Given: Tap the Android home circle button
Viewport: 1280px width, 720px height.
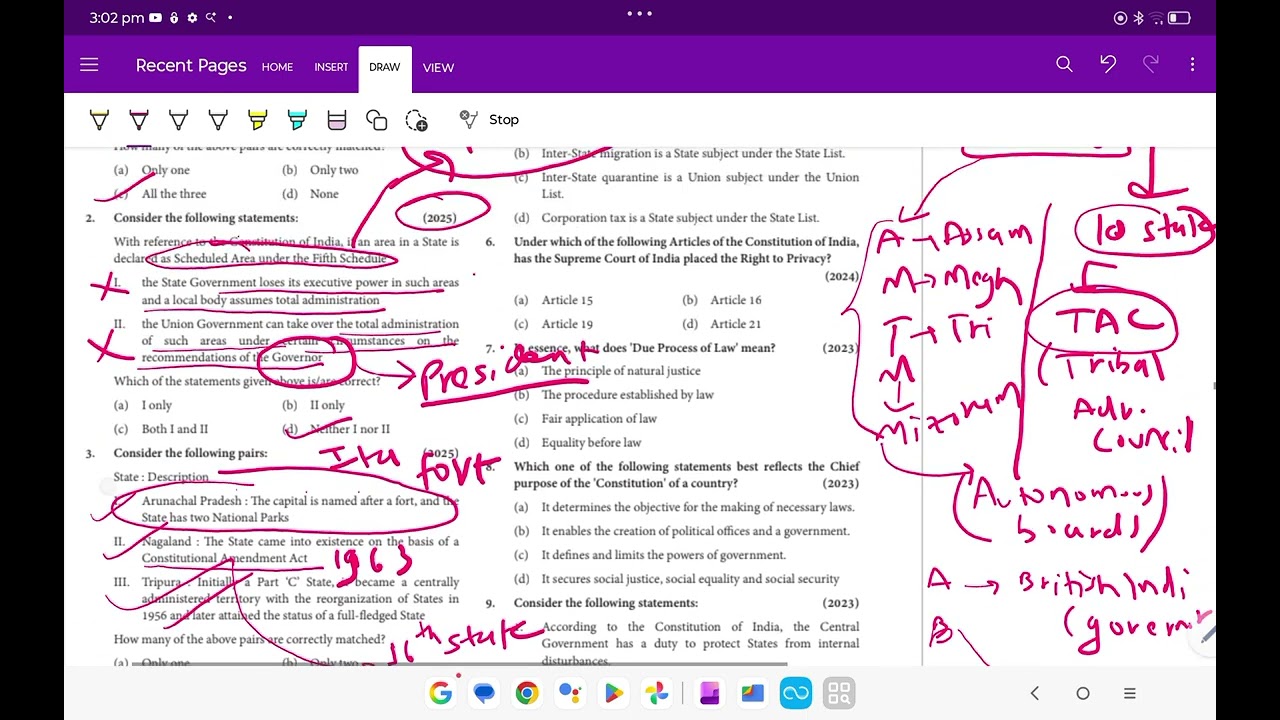Looking at the screenshot, I should (x=1082, y=693).
